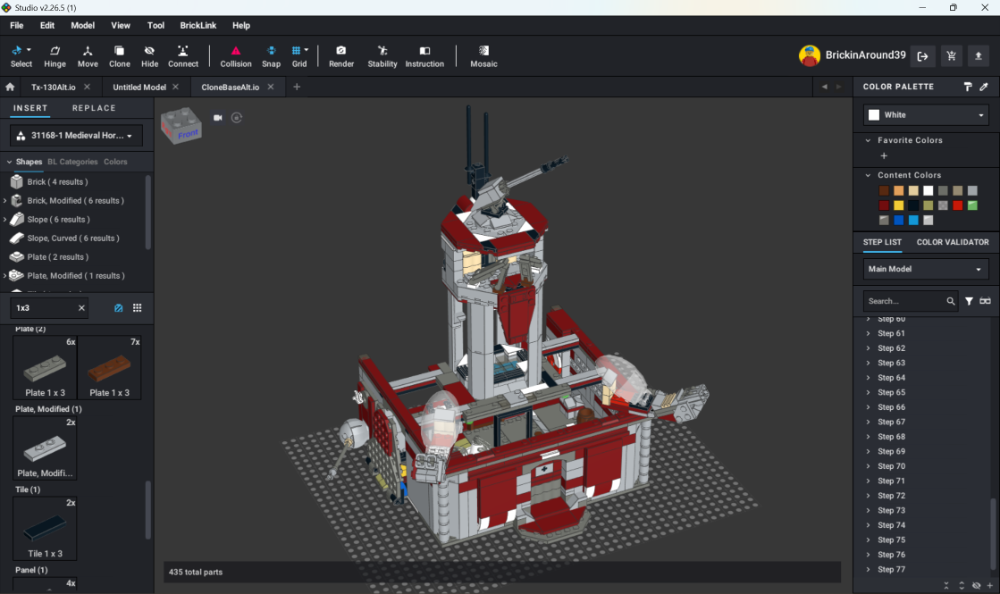Select the Select tool
Screen dimensions: 1000x594
(20, 56)
